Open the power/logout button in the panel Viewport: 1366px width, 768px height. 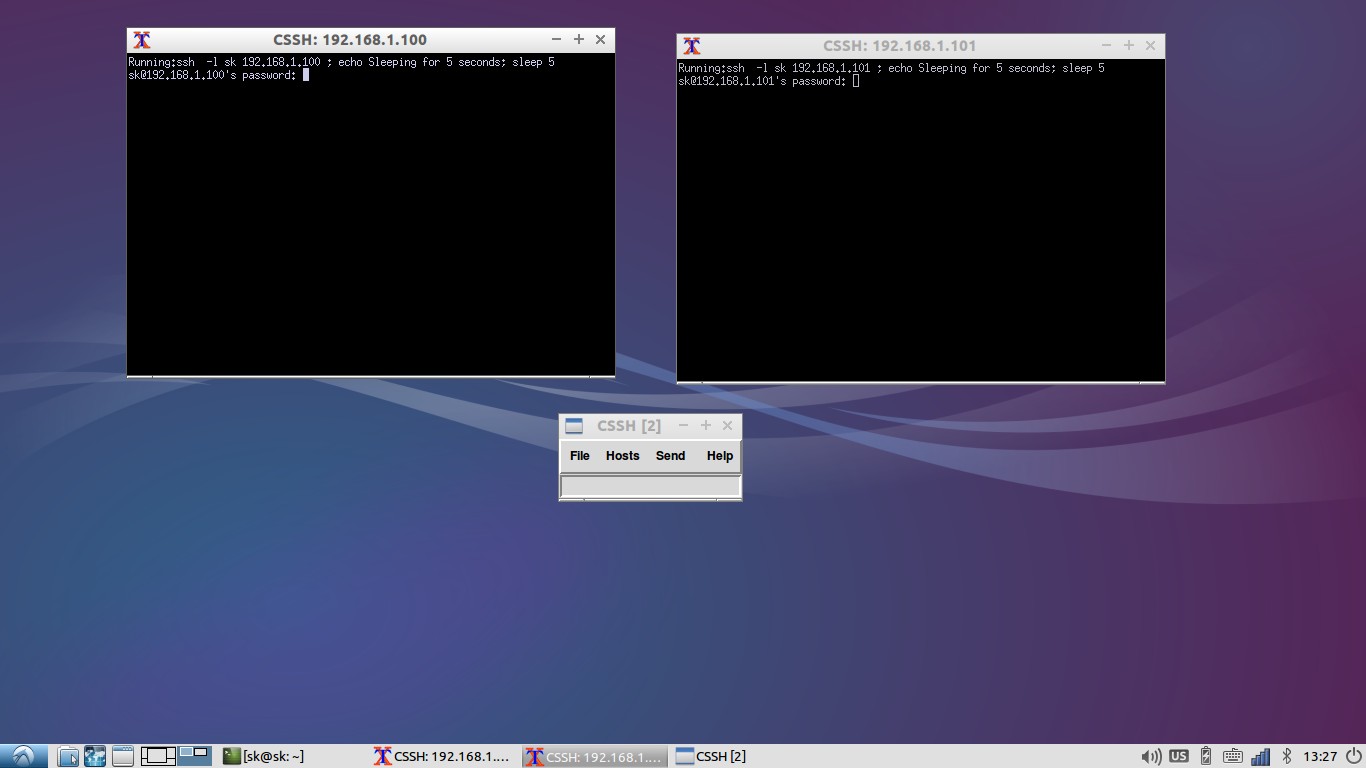click(x=1353, y=756)
